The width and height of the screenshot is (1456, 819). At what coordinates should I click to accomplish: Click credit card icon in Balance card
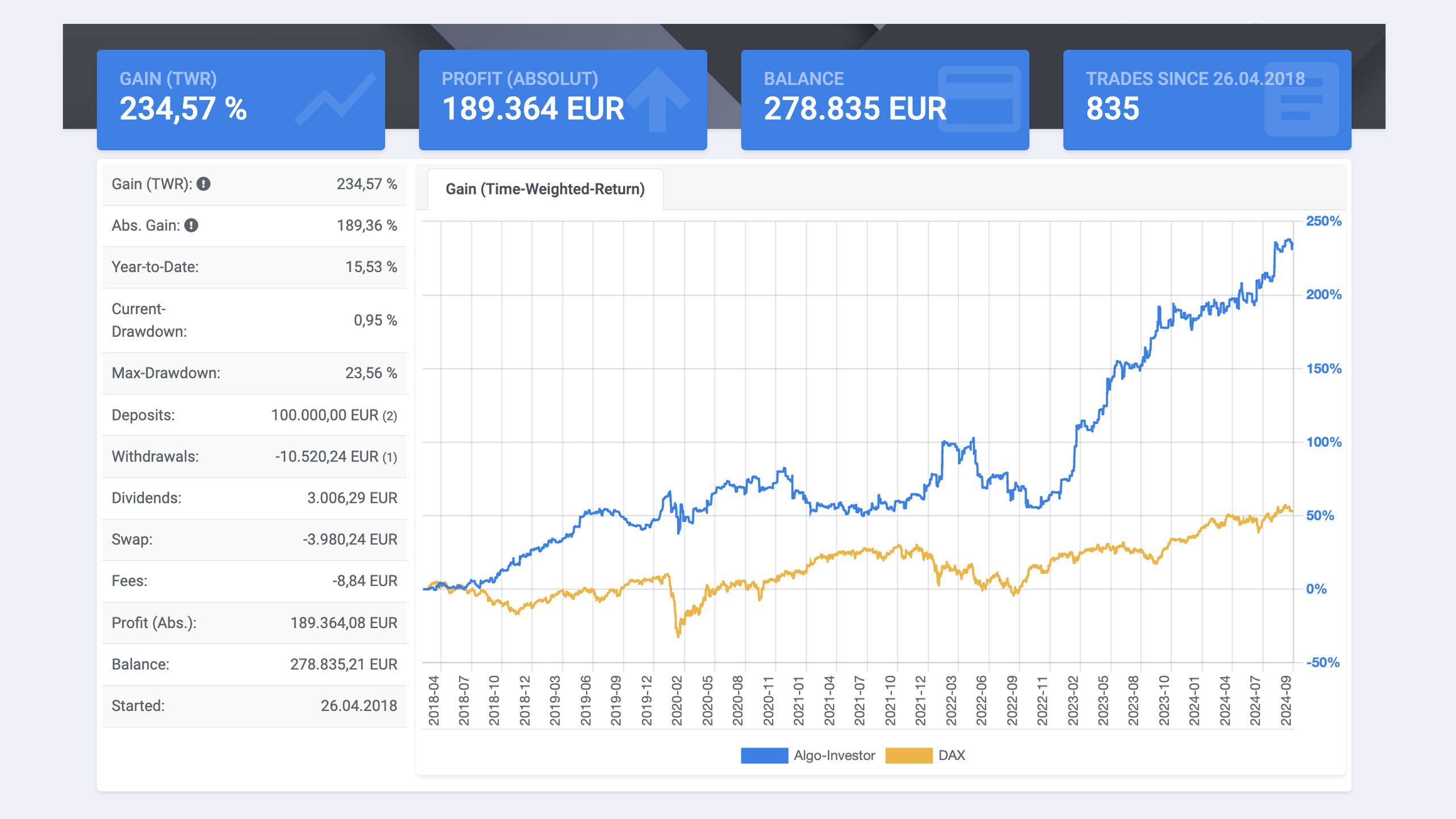[979, 99]
